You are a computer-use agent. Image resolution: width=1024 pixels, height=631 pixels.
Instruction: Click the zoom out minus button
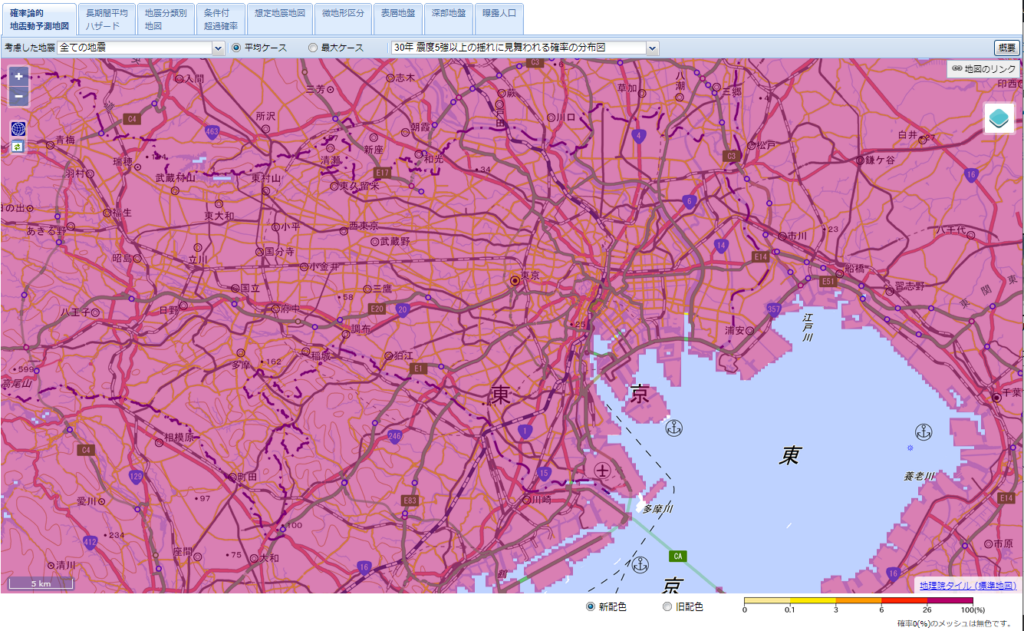pos(18,96)
